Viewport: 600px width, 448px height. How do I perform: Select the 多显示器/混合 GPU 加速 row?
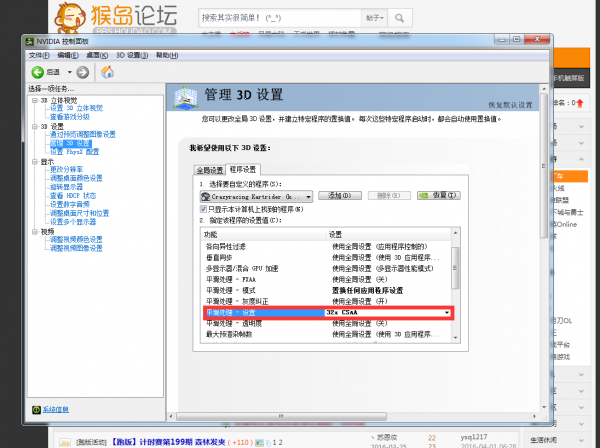pyautogui.click(x=326, y=269)
